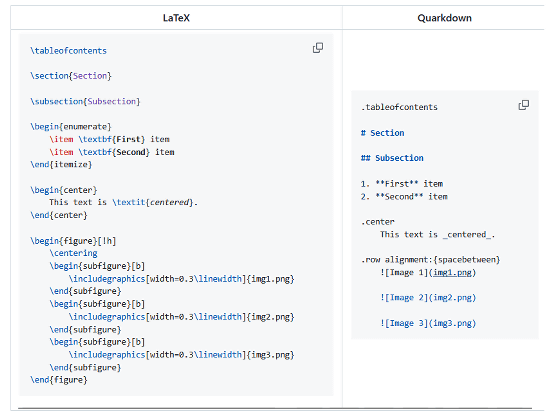560x420 pixels.
Task: Click the \begin{enumerate} line
Action: 71,127
